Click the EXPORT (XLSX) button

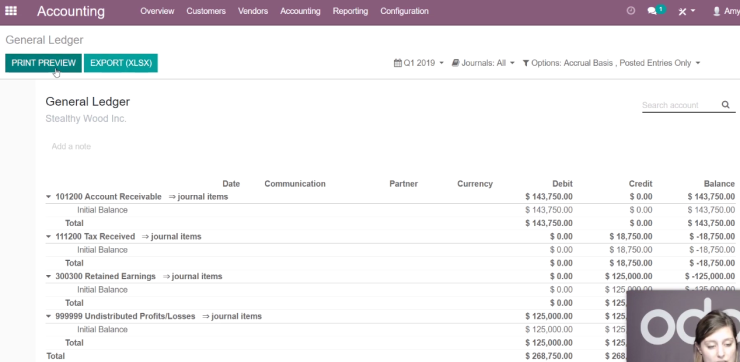pyautogui.click(x=121, y=63)
